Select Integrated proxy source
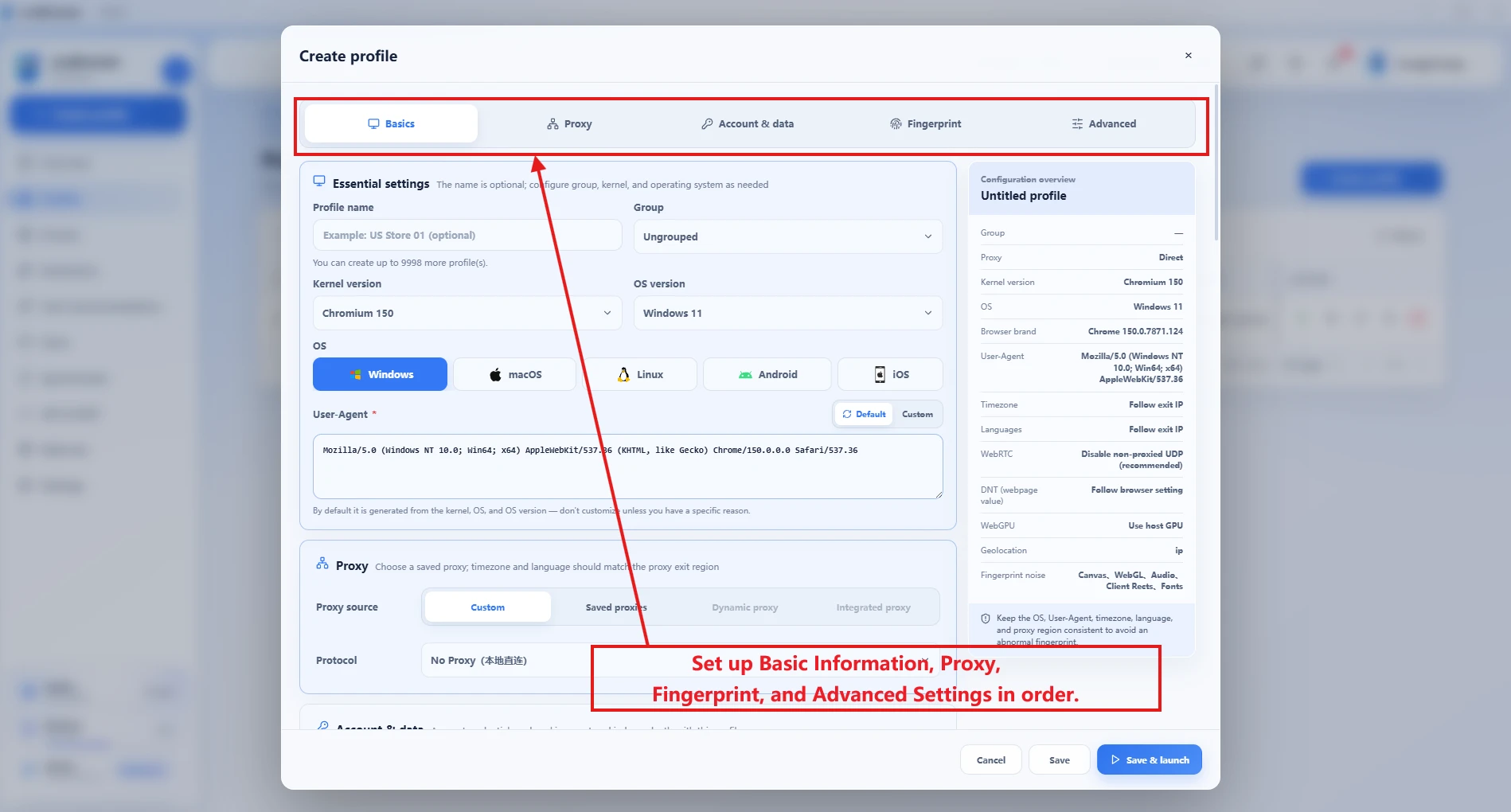 coord(873,607)
